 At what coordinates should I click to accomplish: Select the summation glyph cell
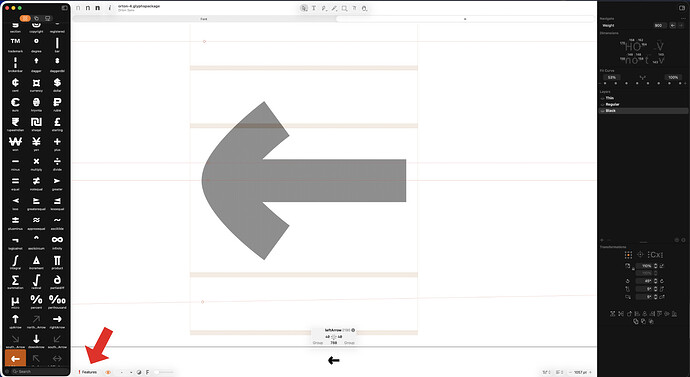tap(15, 281)
